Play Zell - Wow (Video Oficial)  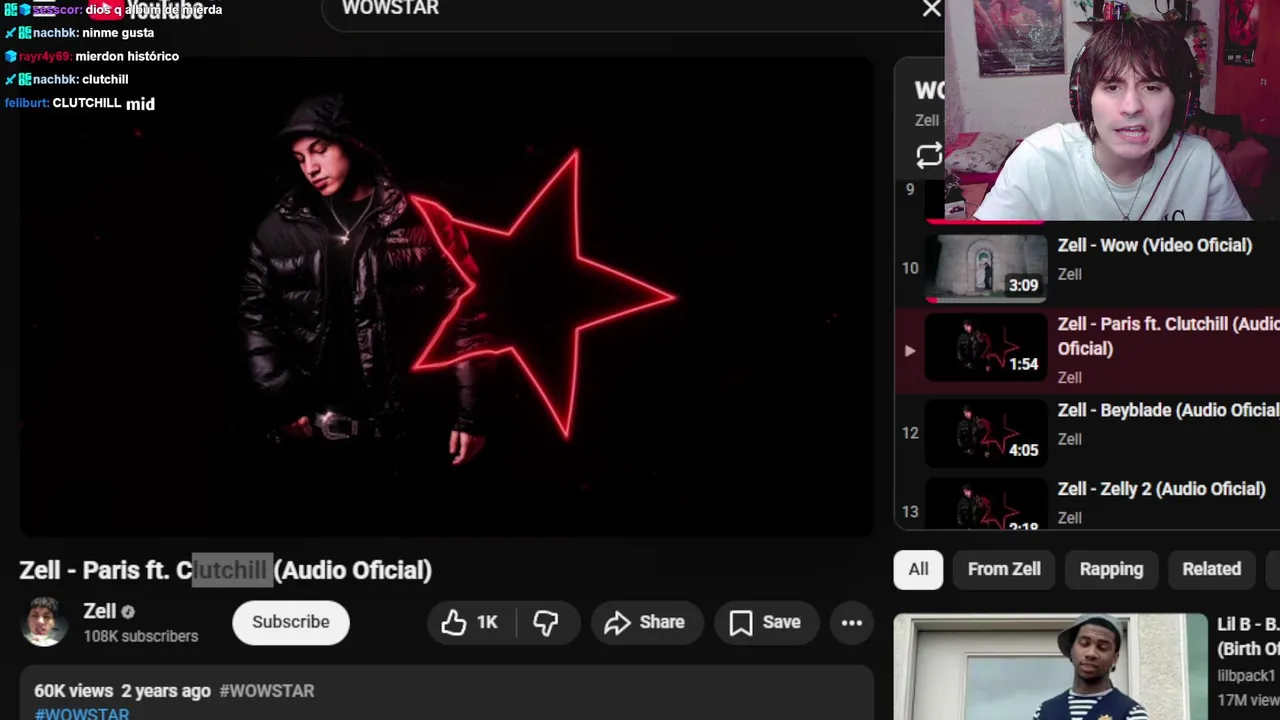(x=1155, y=245)
